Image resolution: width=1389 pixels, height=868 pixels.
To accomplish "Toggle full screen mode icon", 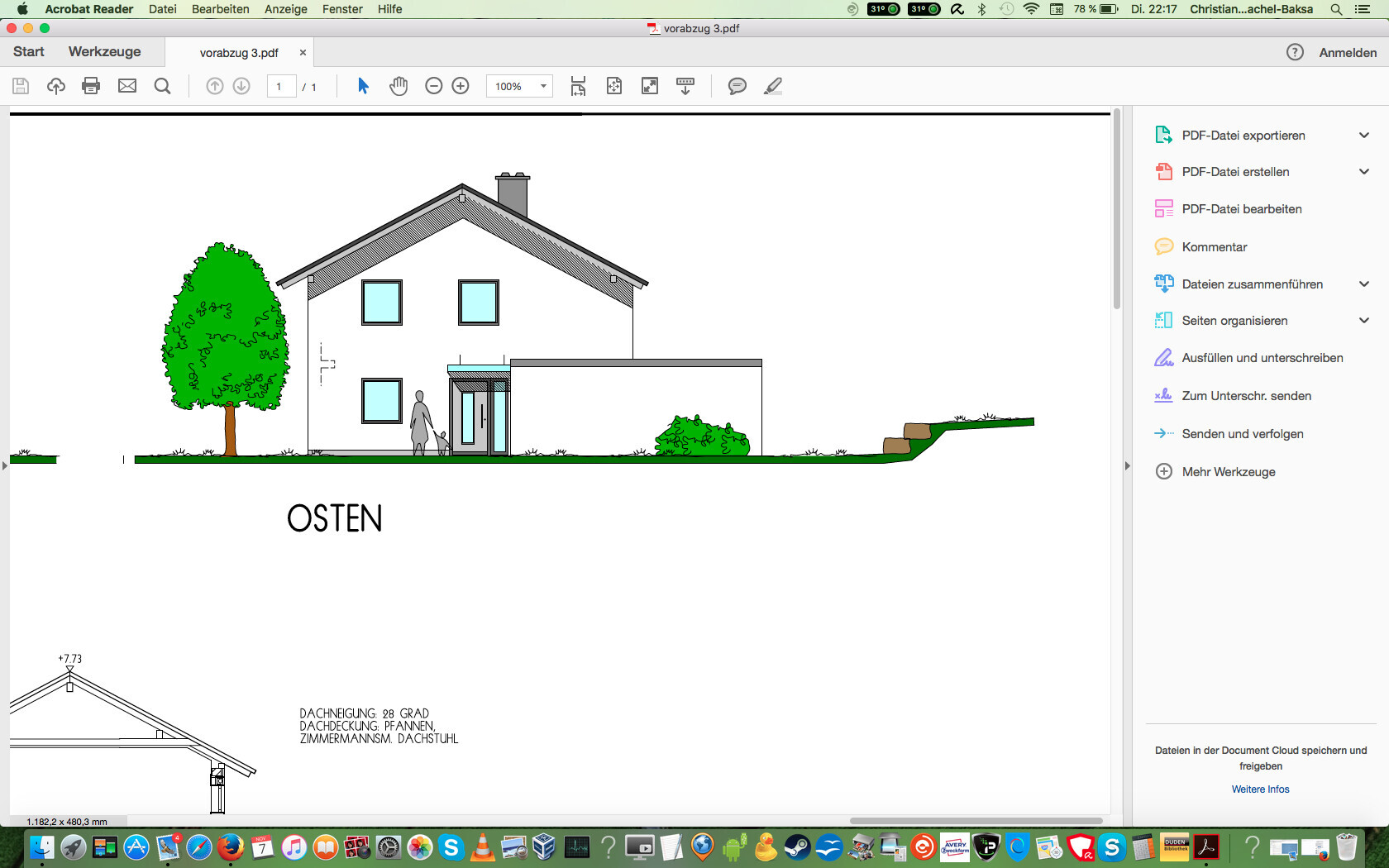I will click(x=650, y=86).
